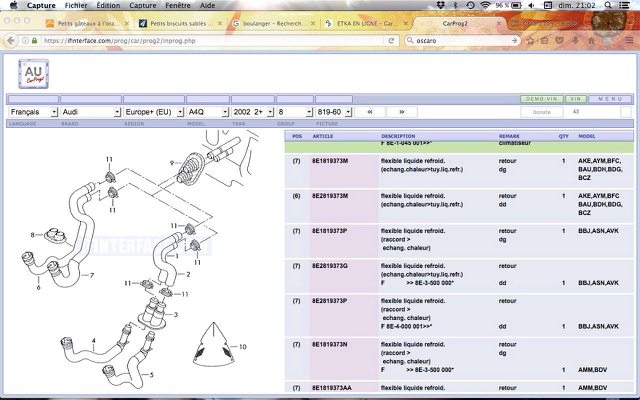Click part number 8 in diagram
This screenshot has height=400, width=640.
pyautogui.click(x=33, y=235)
